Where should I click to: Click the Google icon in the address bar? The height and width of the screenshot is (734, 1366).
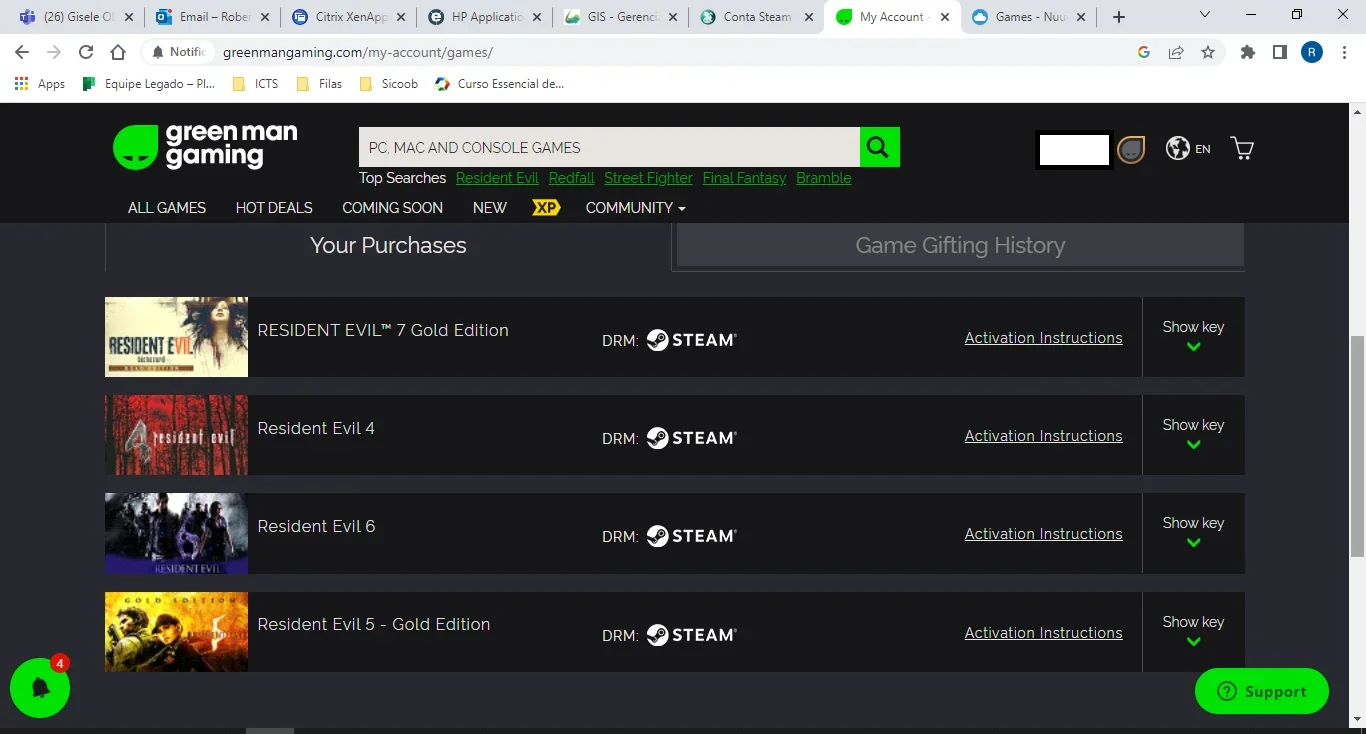[x=1144, y=52]
